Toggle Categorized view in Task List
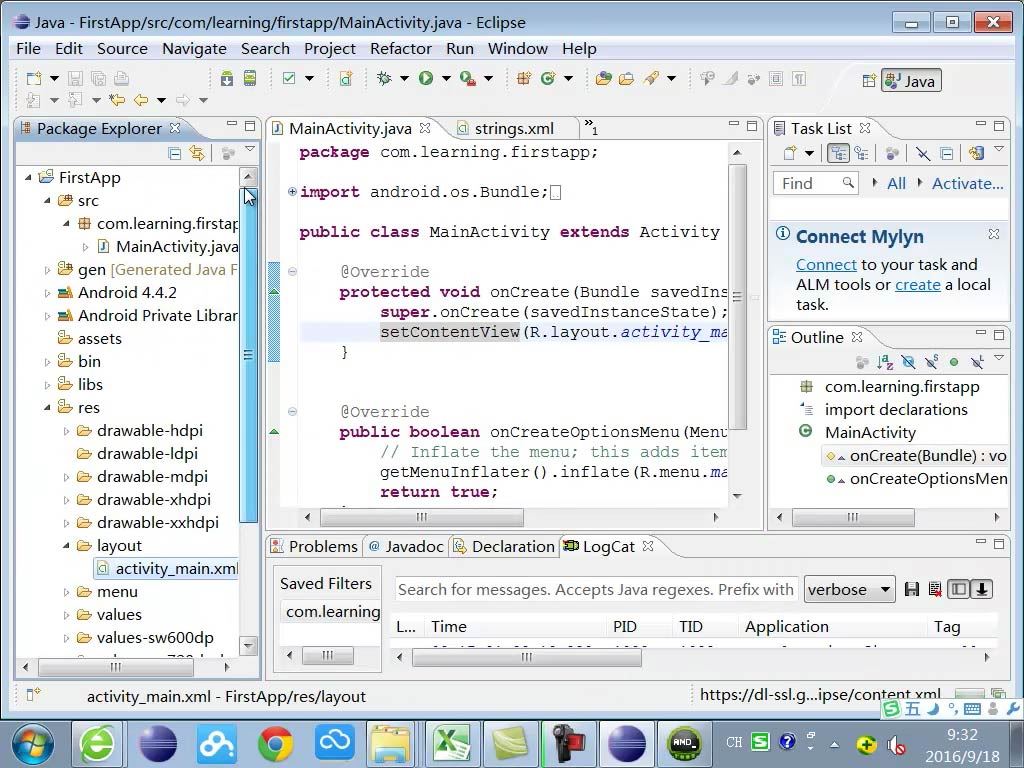Screen dimensions: 1024x768 pyautogui.click(x=838, y=153)
